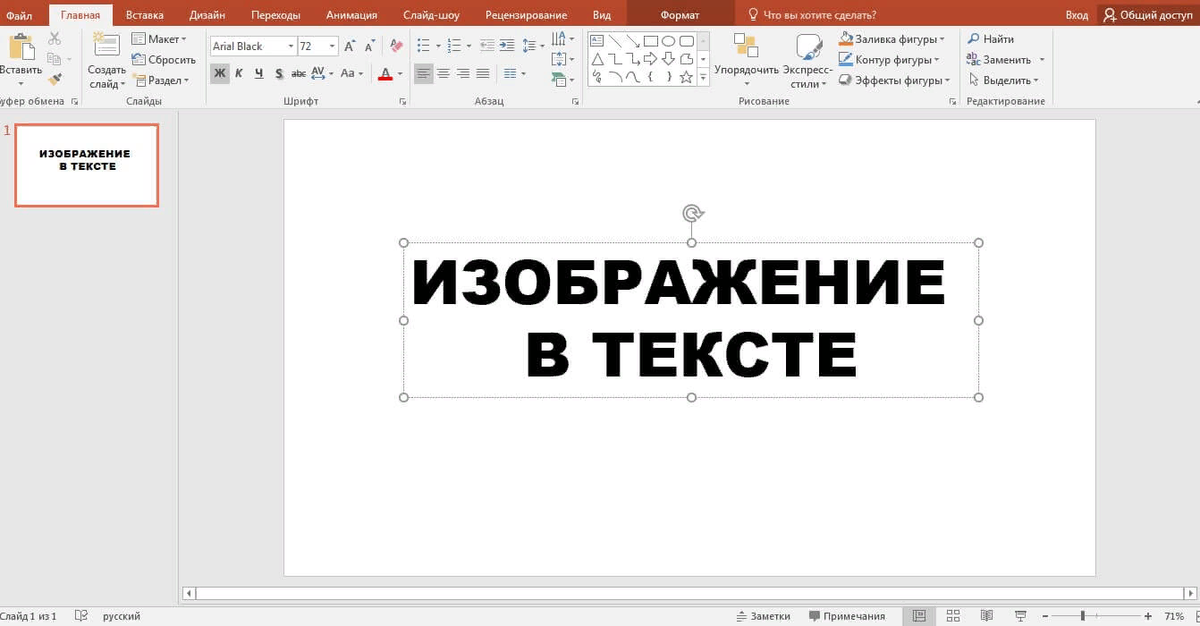Image resolution: width=1200 pixels, height=626 pixels.
Task: Switch to reading view icon
Action: pos(986,616)
